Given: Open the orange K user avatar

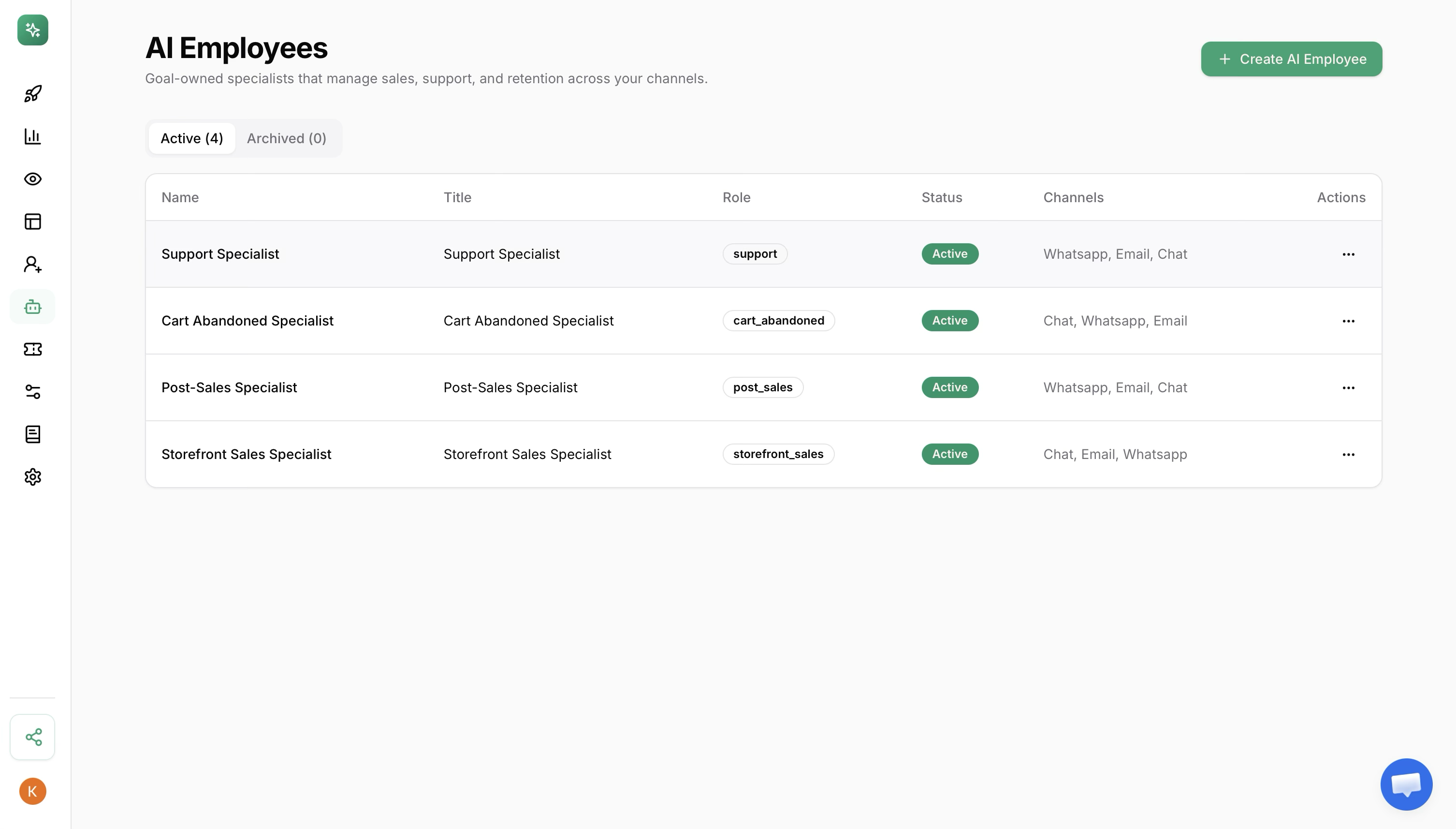Looking at the screenshot, I should click(x=32, y=791).
